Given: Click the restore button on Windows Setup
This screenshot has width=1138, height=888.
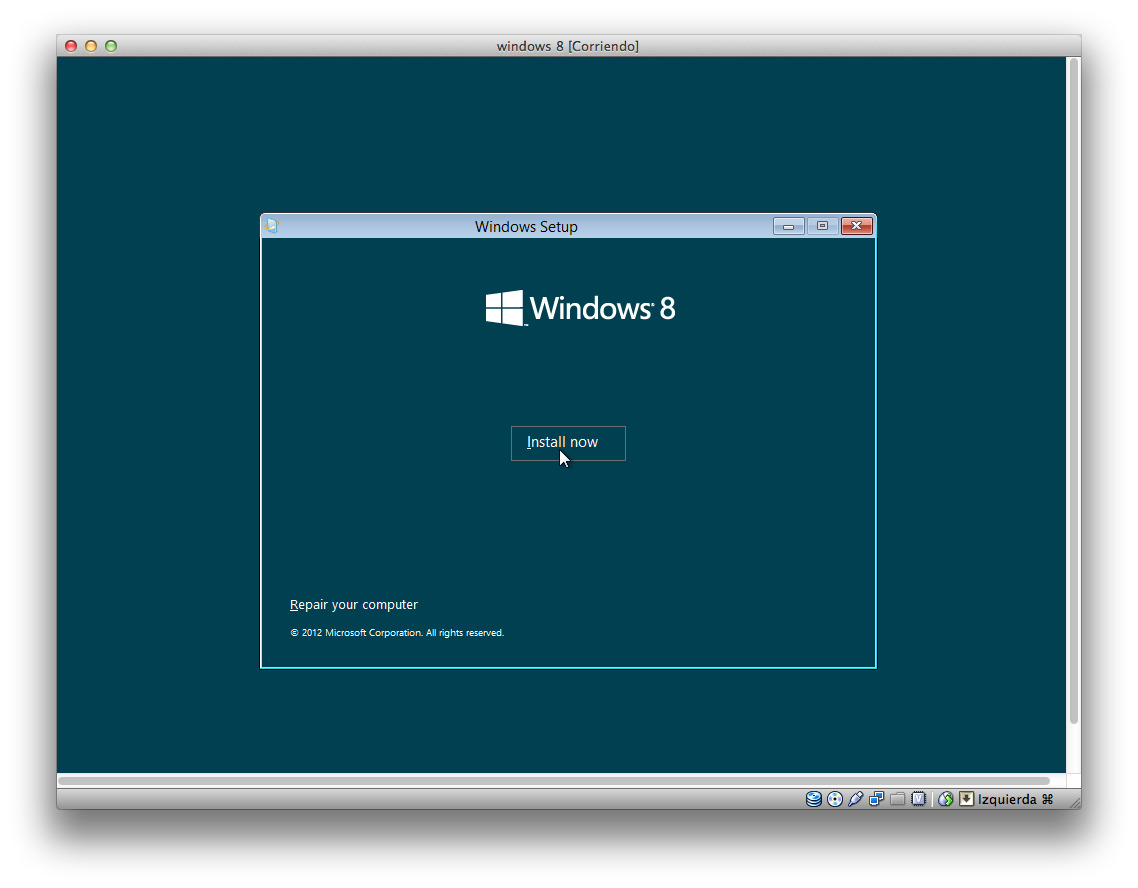Looking at the screenshot, I should pyautogui.click(x=822, y=226).
